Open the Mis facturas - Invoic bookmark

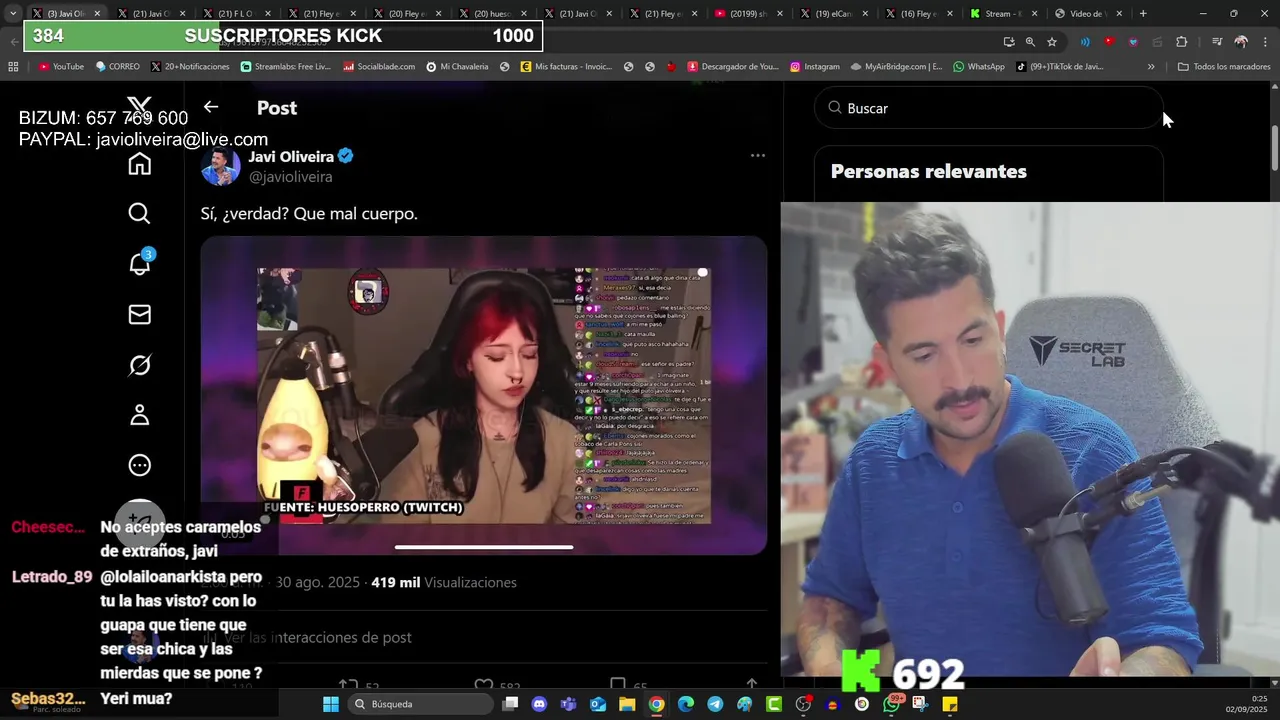(566, 67)
